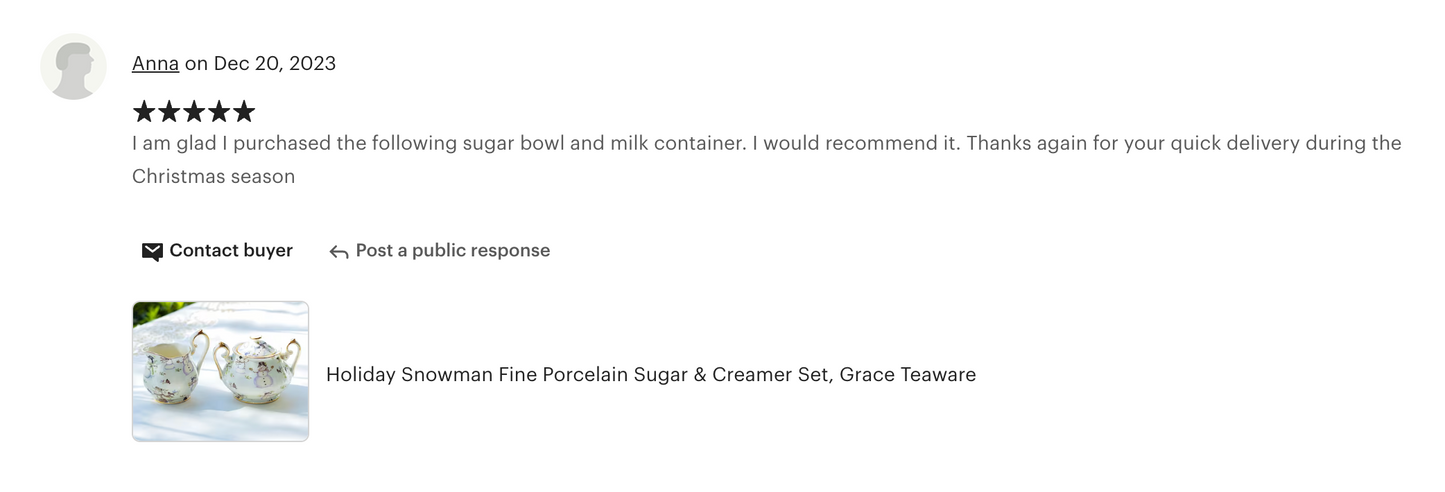Screen dimensions: 1445x492
Task: Open reviewer Anna's profile link
Action: tap(155, 64)
